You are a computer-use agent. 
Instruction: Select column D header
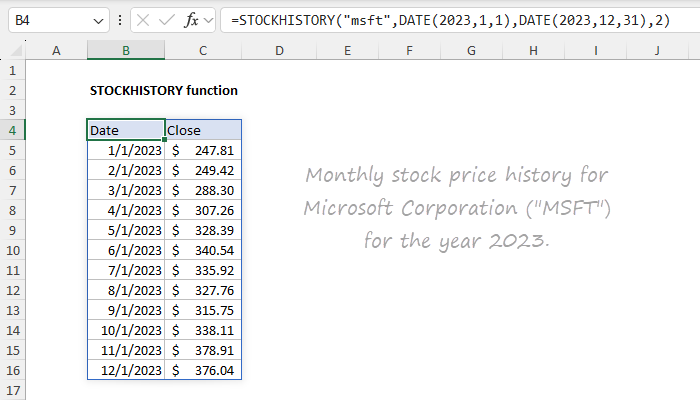point(279,50)
